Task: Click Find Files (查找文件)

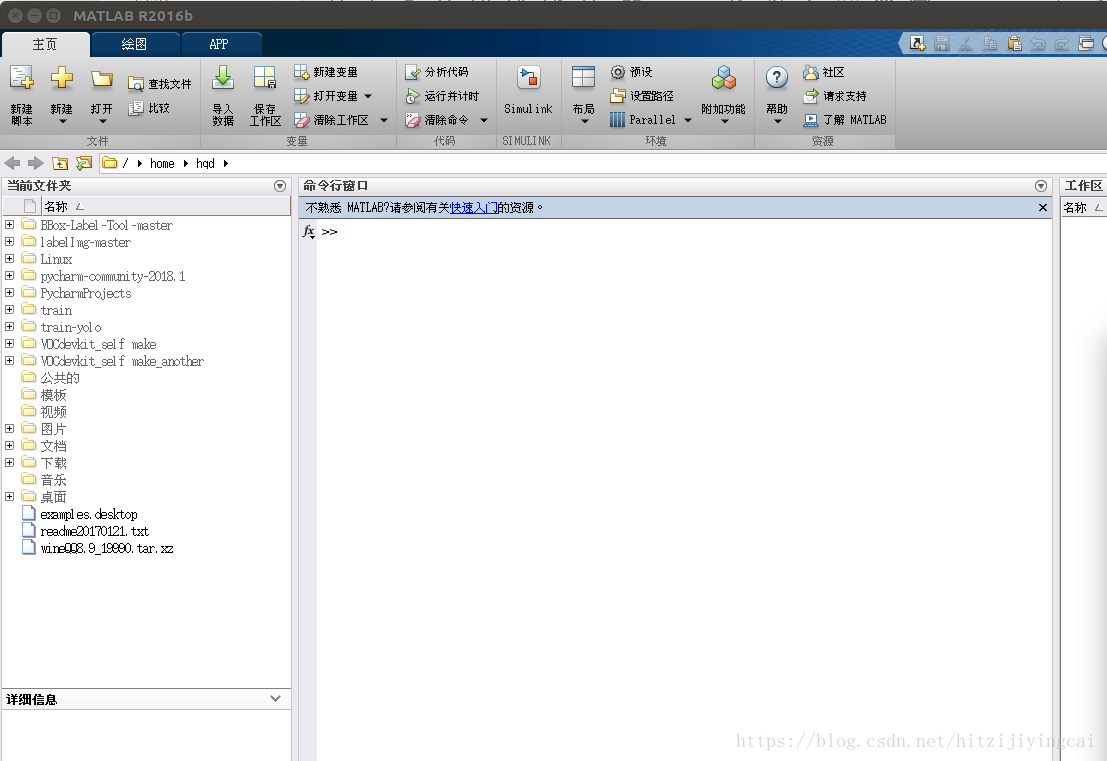Action: 160,84
